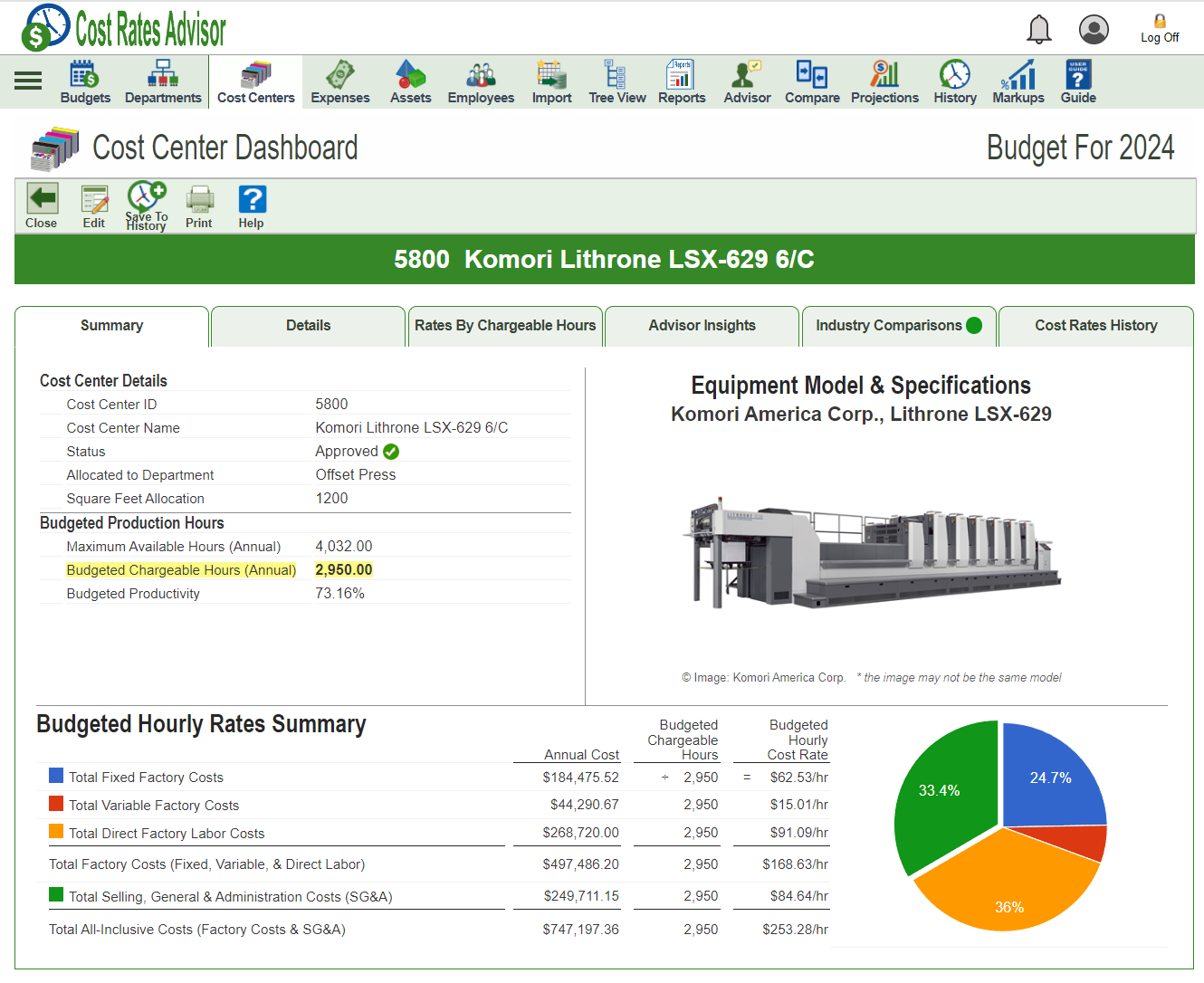Open the user profile icon
This screenshot has width=1204, height=983.
[x=1094, y=29]
